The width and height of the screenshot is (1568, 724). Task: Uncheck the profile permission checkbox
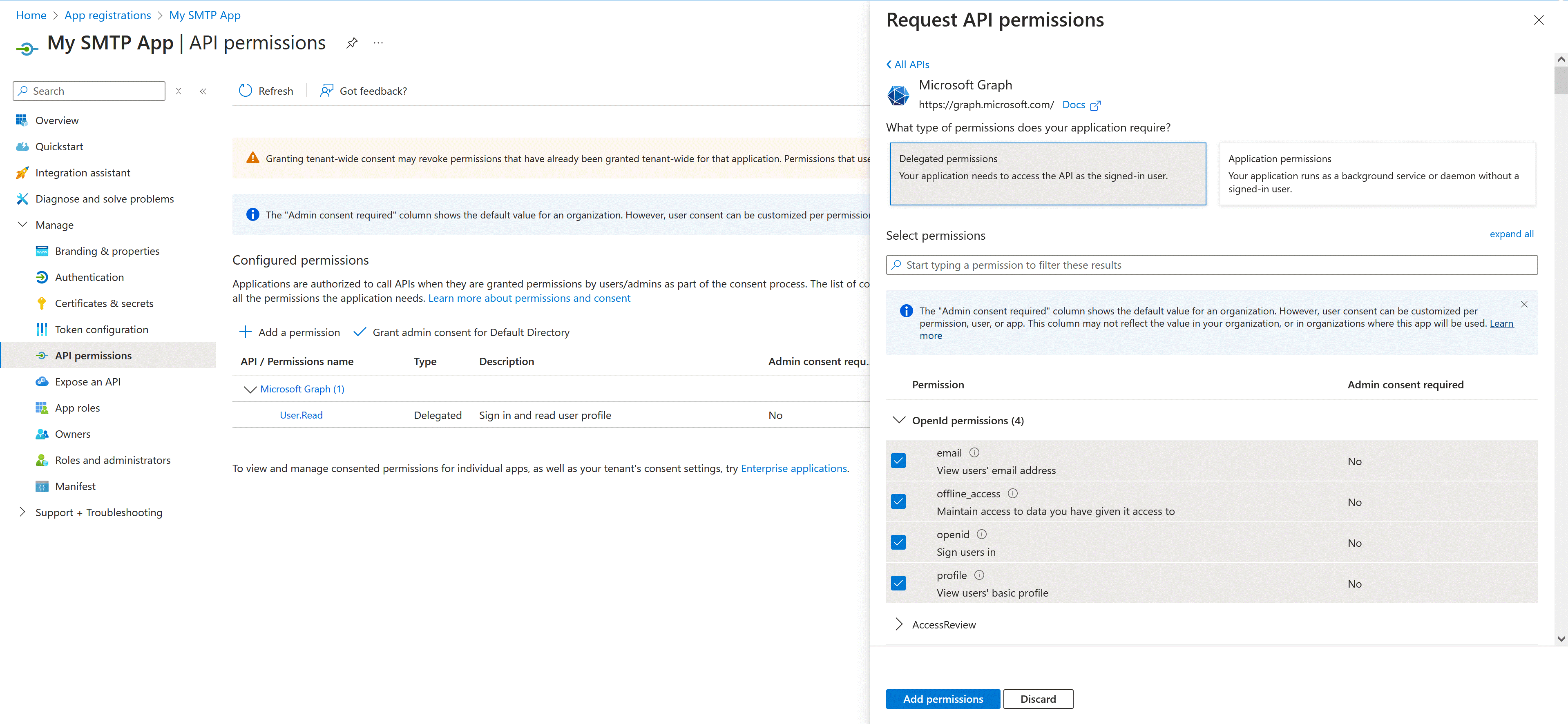coord(898,583)
